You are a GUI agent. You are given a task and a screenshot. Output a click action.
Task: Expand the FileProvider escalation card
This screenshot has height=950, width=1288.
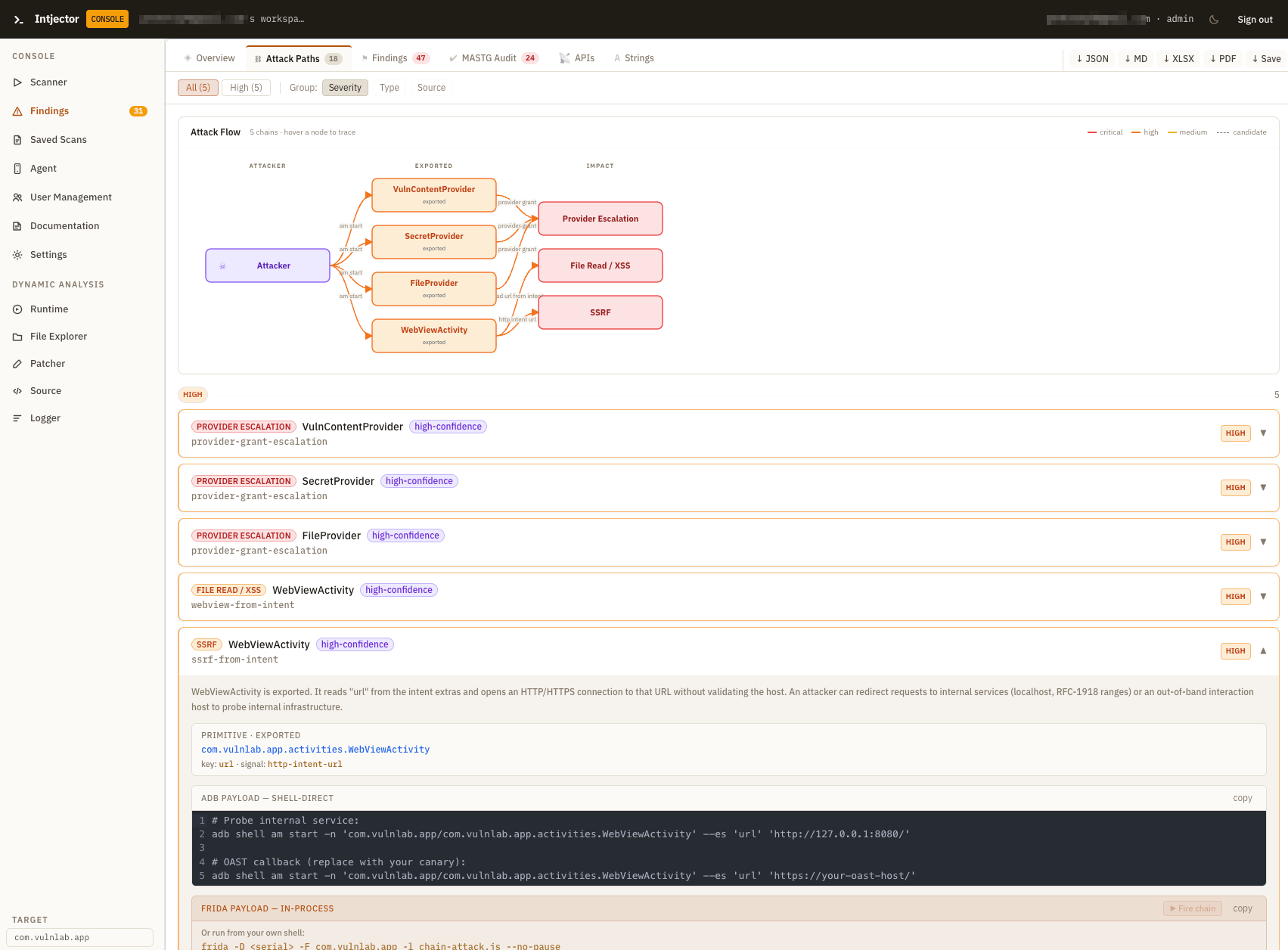tap(728, 542)
